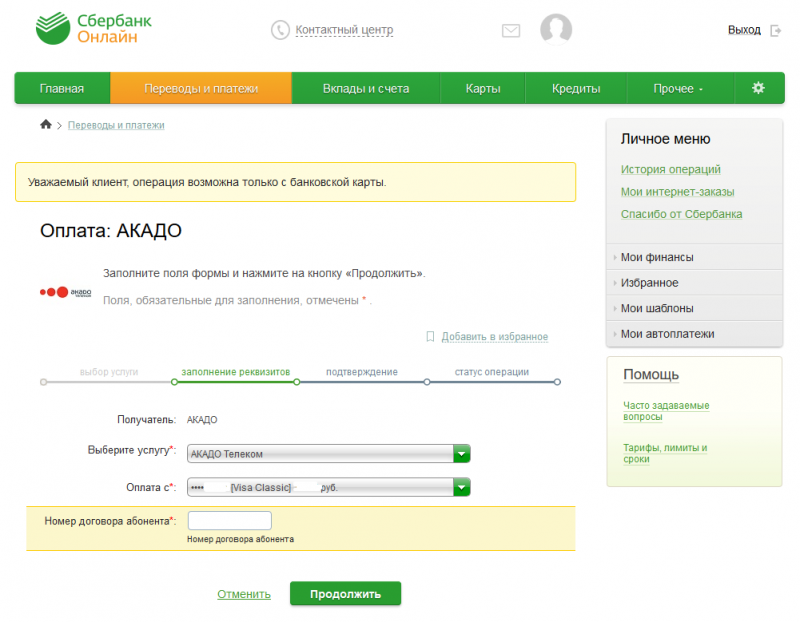
Task: Open Мои интернет-заказы link
Action: [678, 192]
